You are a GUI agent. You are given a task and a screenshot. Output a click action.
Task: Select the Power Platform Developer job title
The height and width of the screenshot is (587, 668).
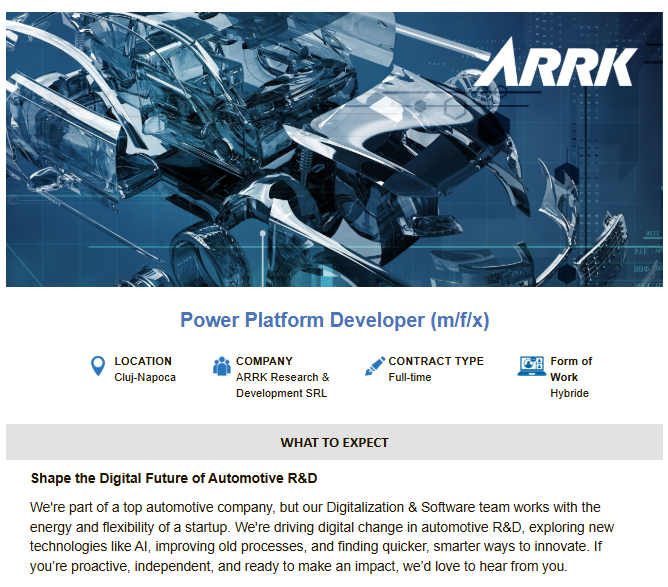tap(334, 320)
